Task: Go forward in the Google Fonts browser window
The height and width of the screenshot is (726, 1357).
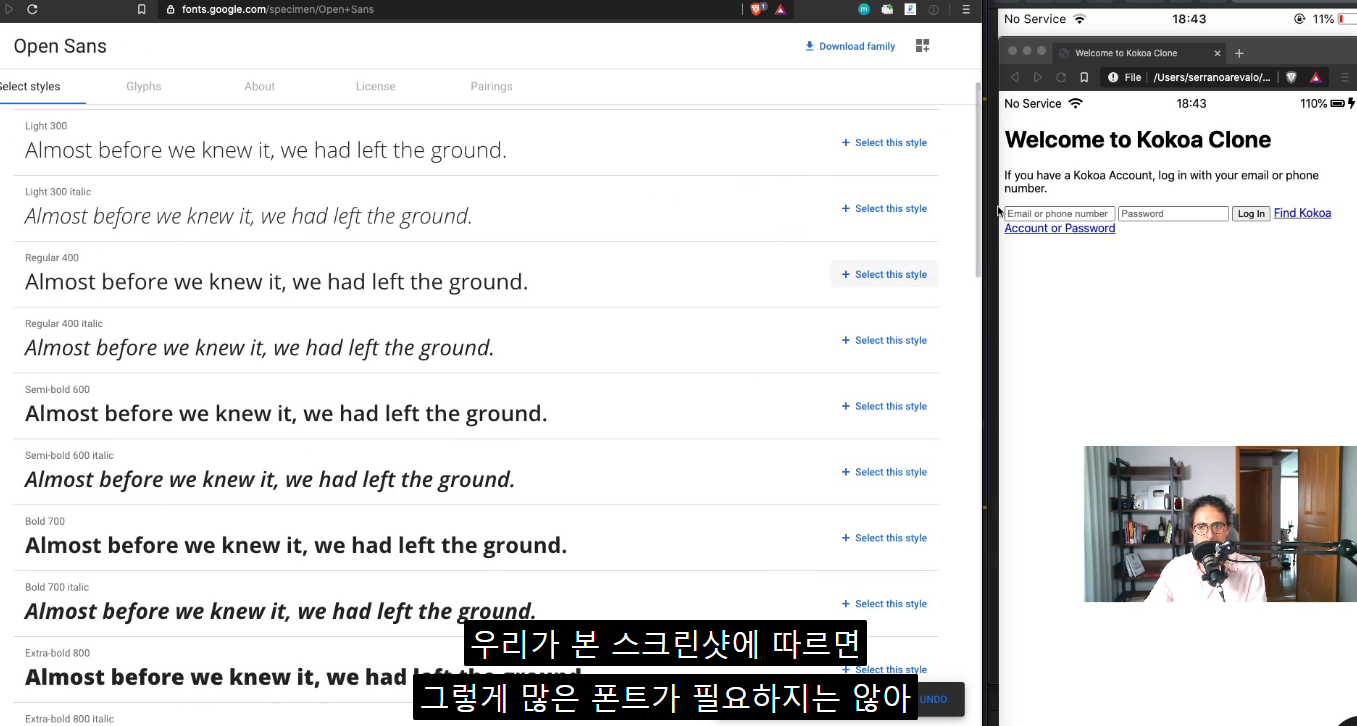Action: pos(8,9)
